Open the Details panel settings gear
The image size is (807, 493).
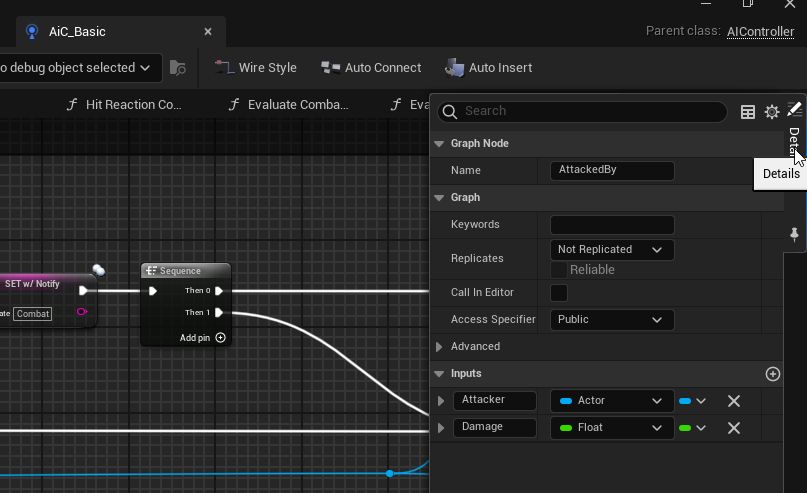click(771, 112)
